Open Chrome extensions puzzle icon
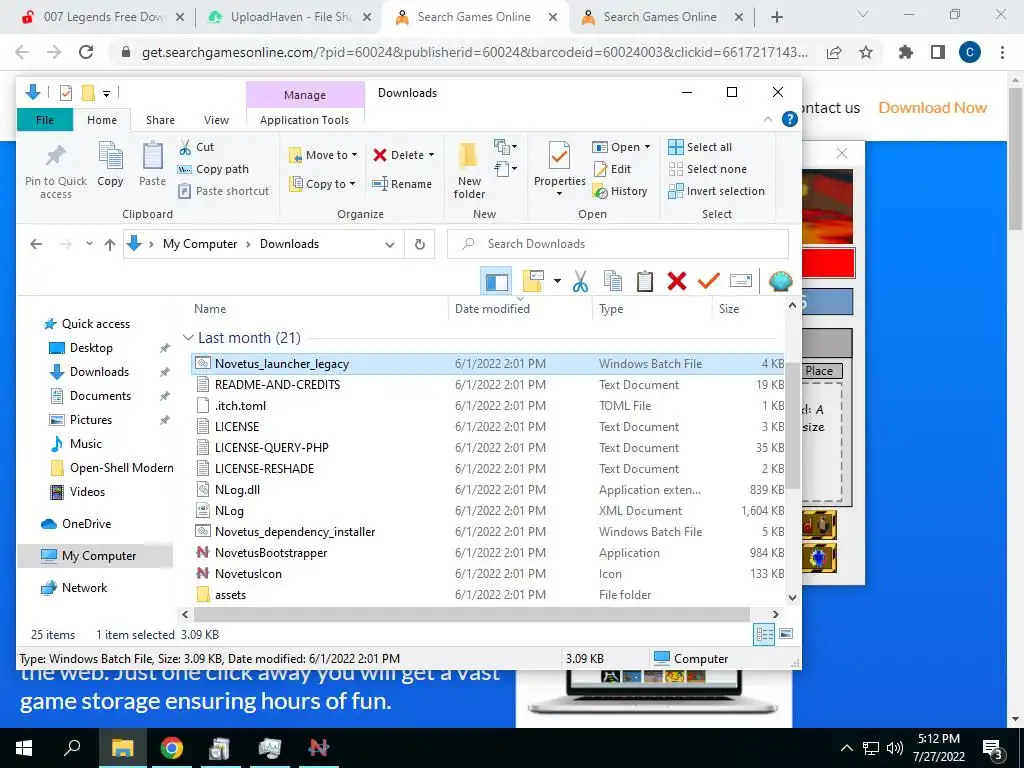The width and height of the screenshot is (1024, 768). [x=906, y=52]
